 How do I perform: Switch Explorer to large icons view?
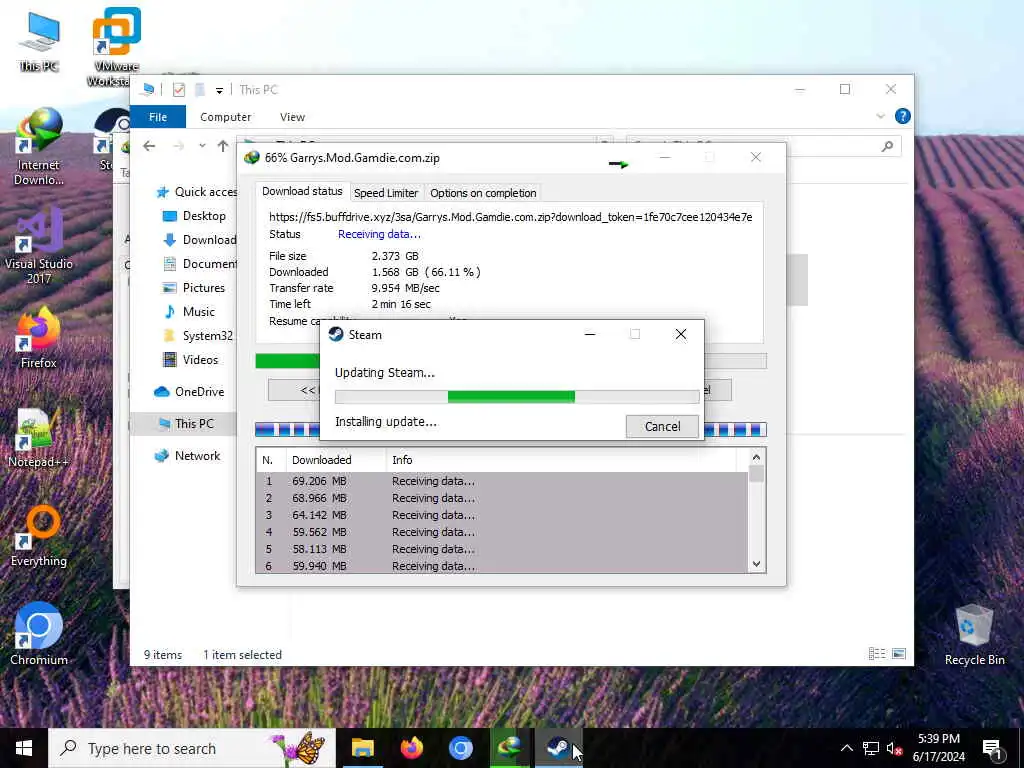click(x=899, y=654)
